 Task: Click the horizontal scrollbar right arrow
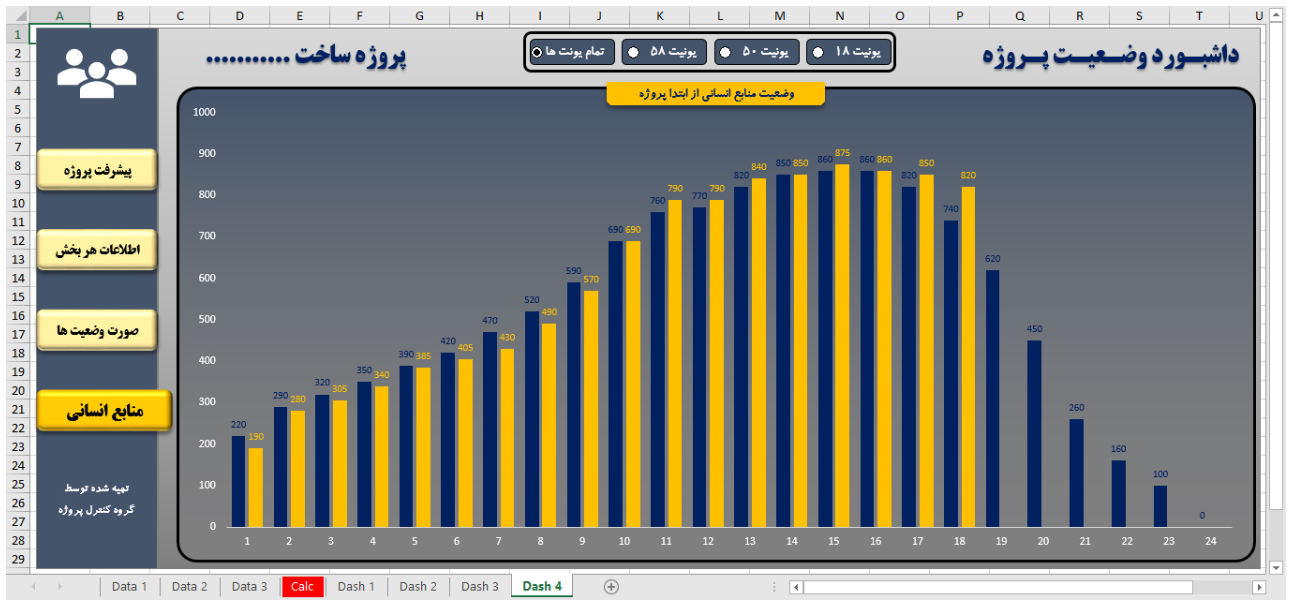click(1259, 588)
